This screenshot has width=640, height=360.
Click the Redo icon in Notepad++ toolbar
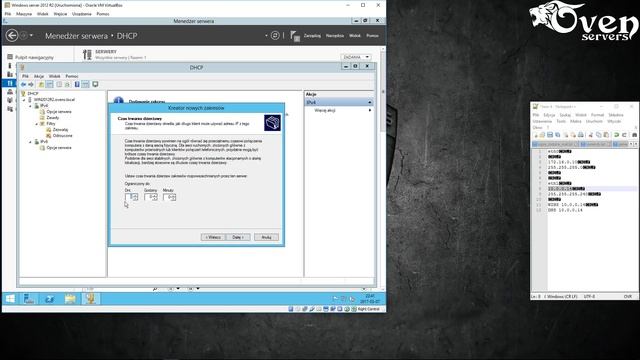624,135
